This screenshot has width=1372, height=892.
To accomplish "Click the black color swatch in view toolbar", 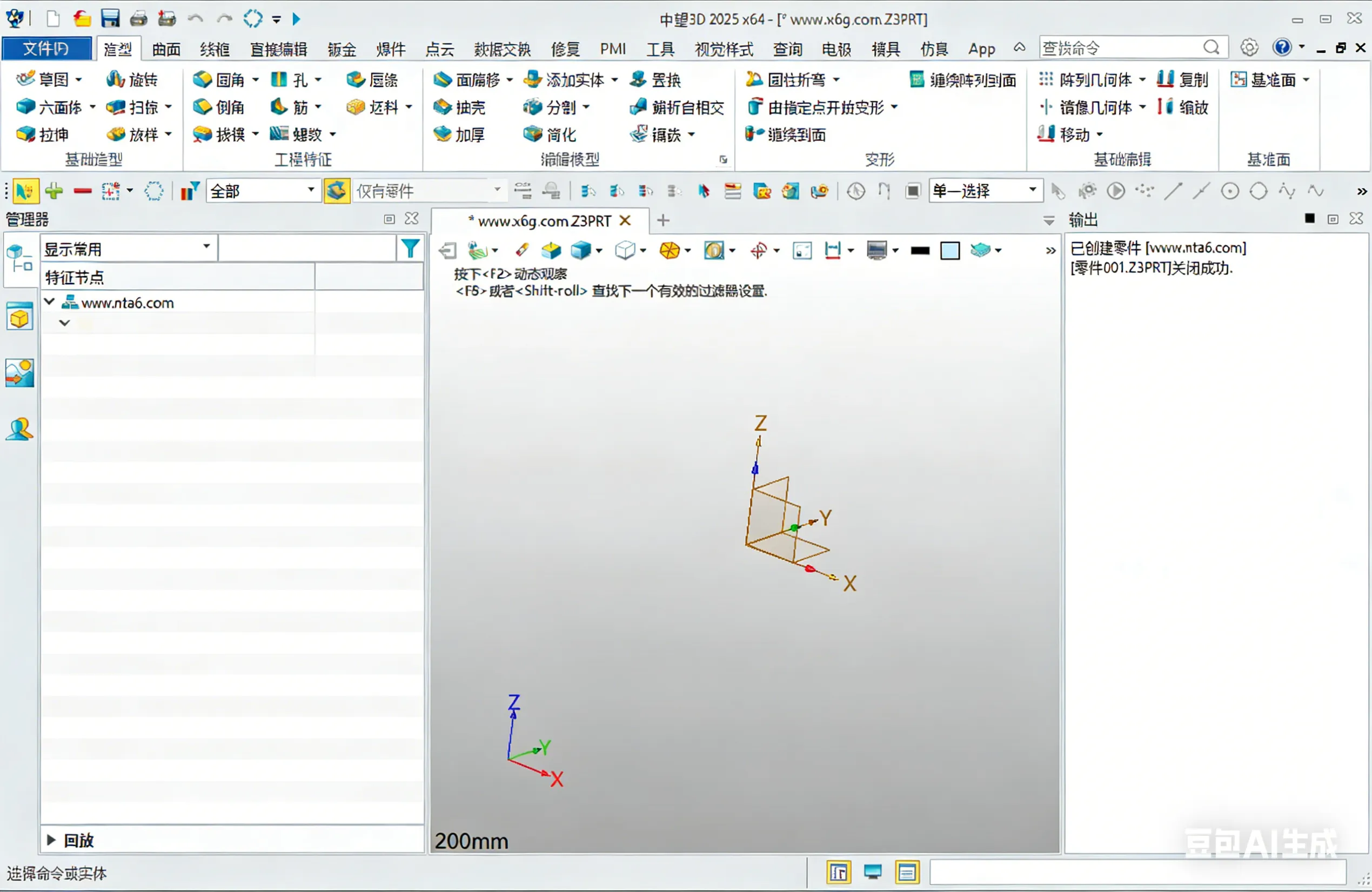I will pyautogui.click(x=920, y=251).
